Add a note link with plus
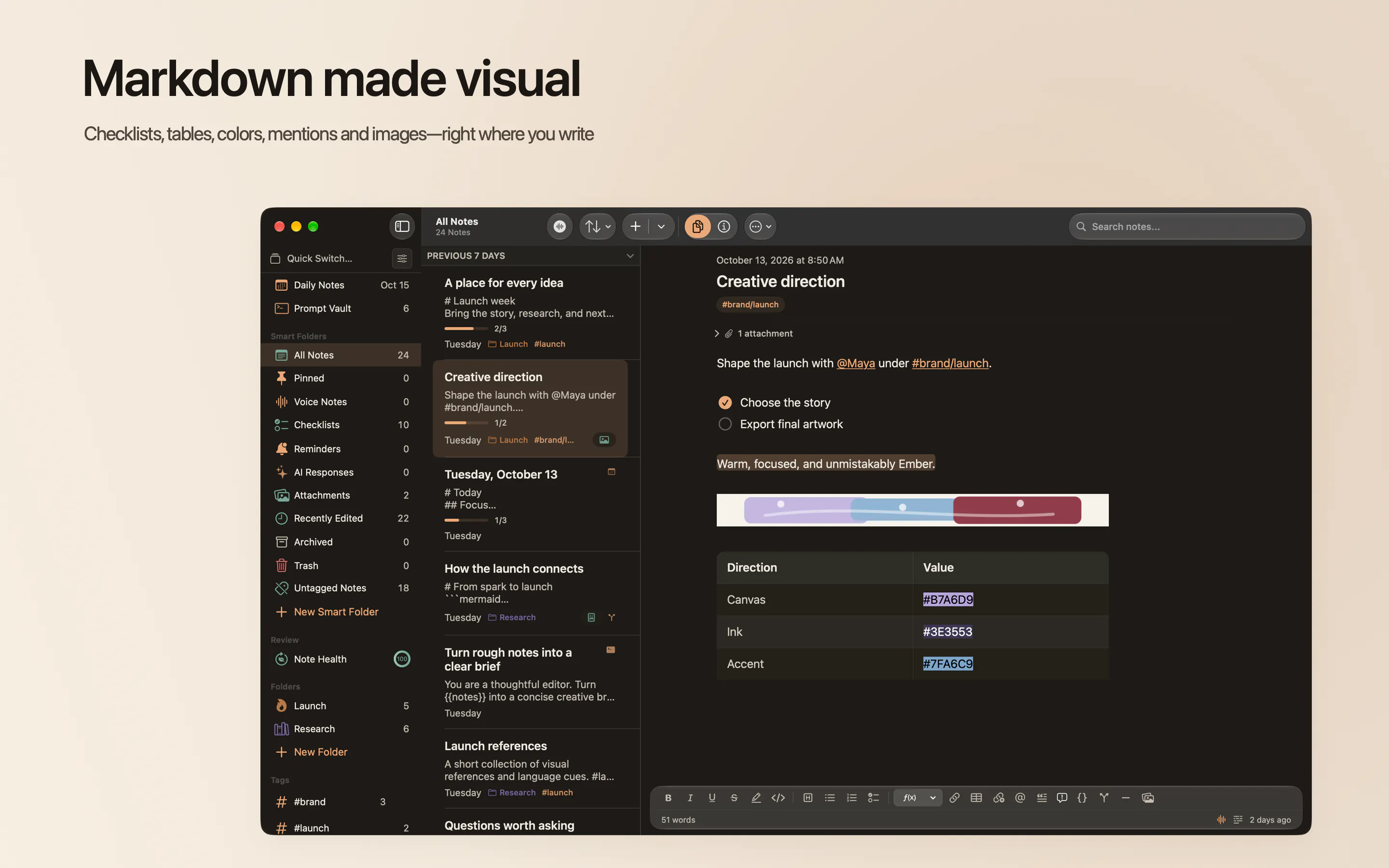This screenshot has height=868, width=1389. click(998, 798)
